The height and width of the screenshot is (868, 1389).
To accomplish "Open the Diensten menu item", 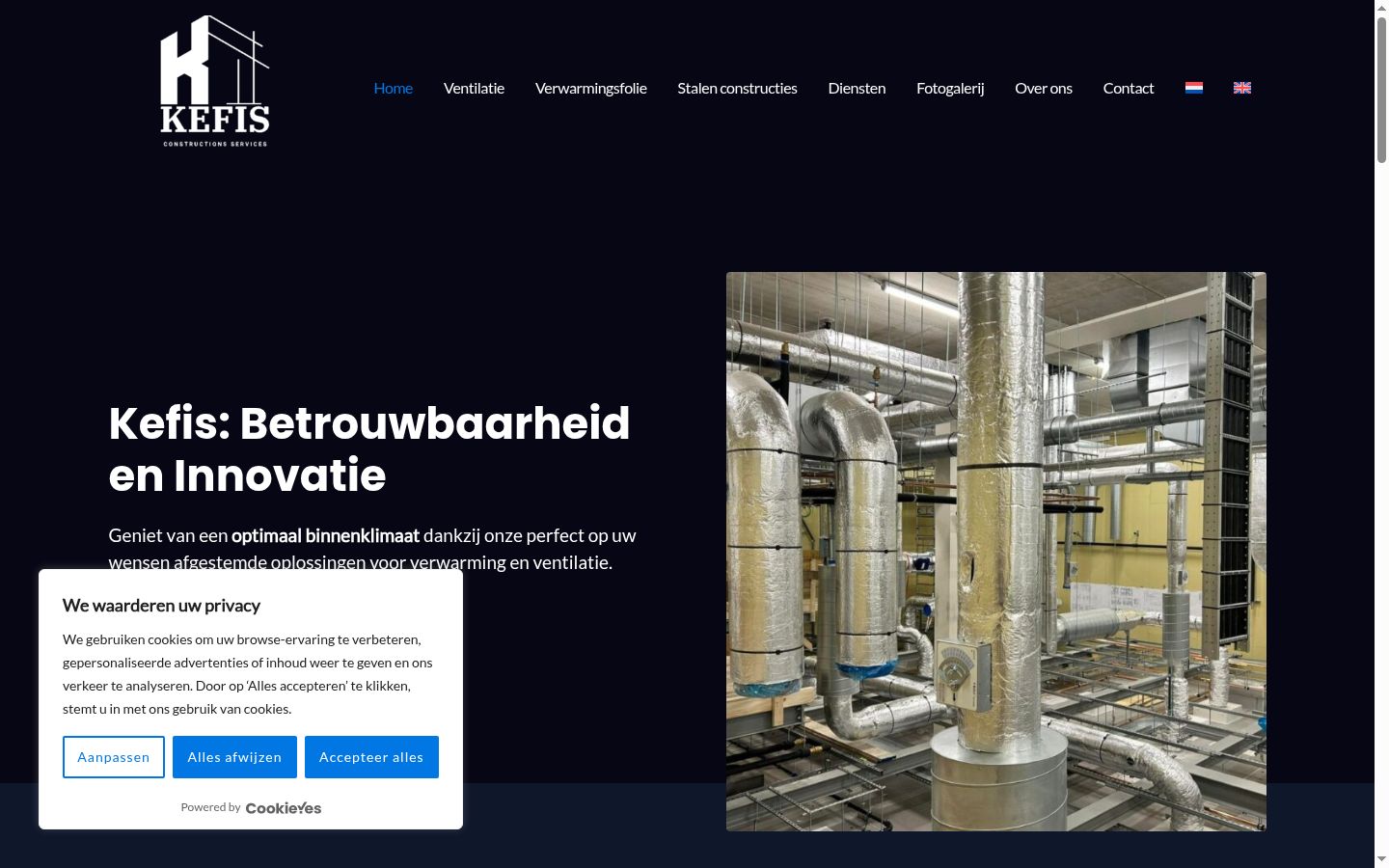I will pos(857,88).
